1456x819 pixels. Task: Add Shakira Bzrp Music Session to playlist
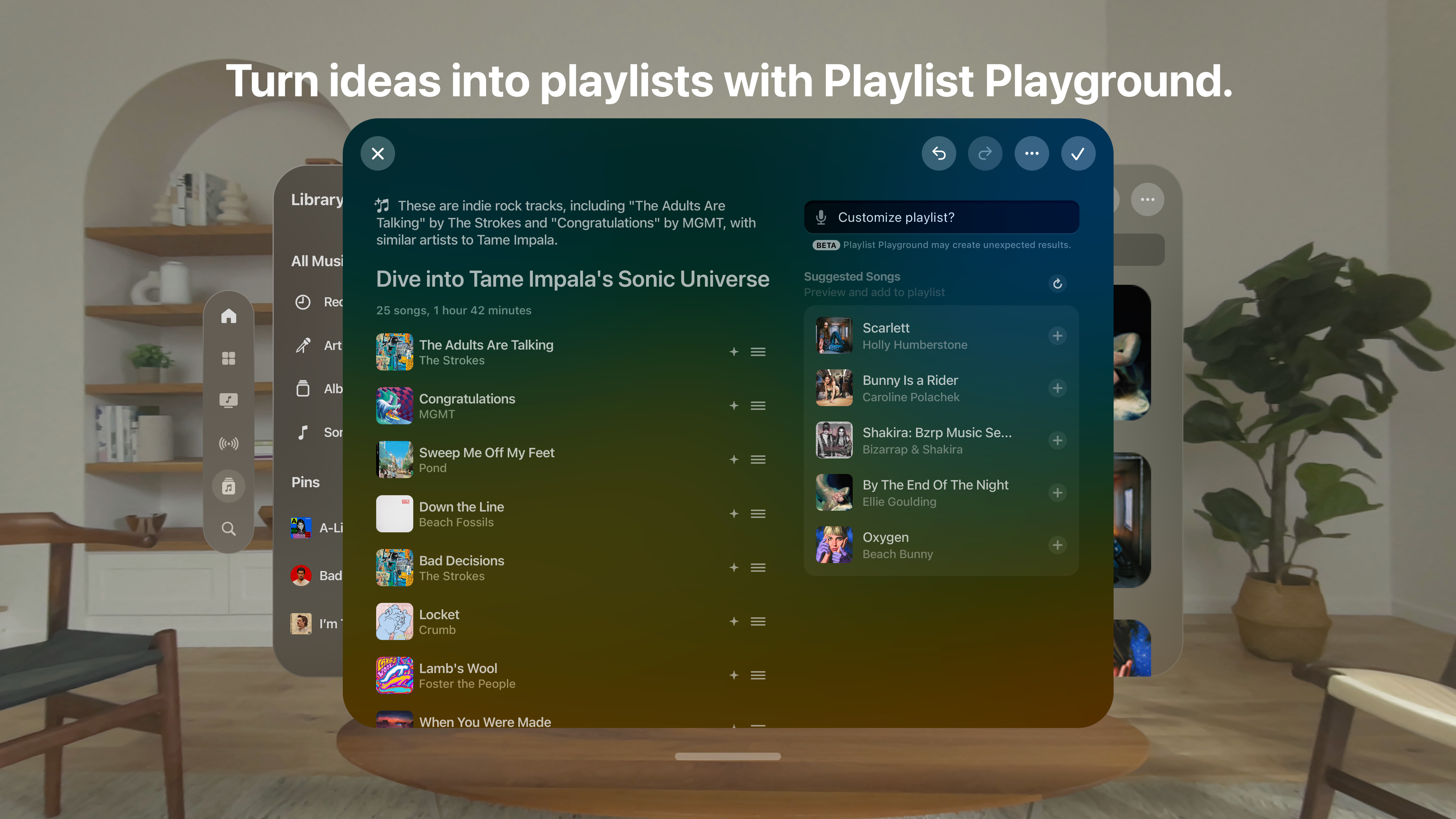1057,440
